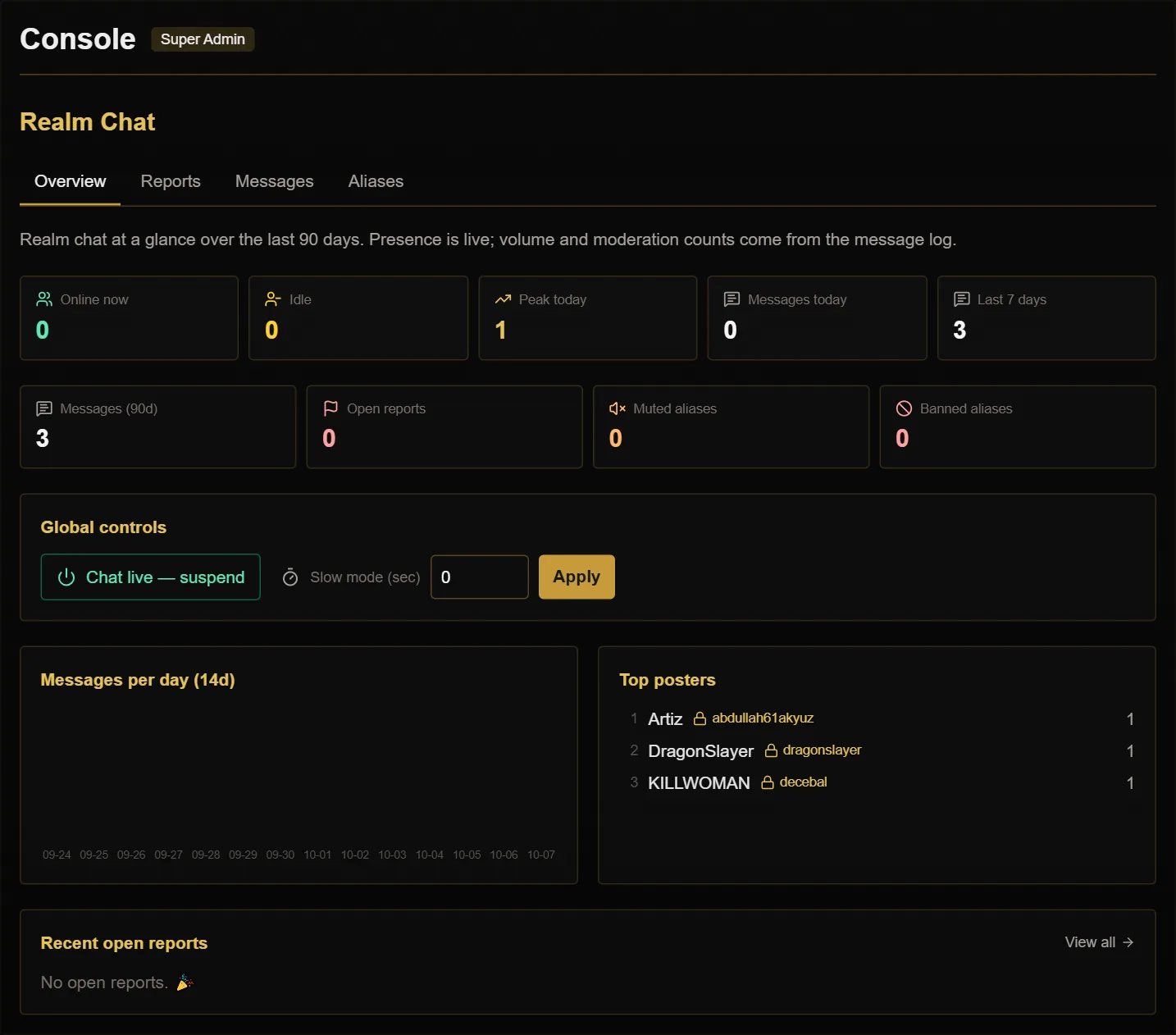Click the lock icon beside dragonslayer
Image resolution: width=1176 pixels, height=1035 pixels.
[x=771, y=750]
